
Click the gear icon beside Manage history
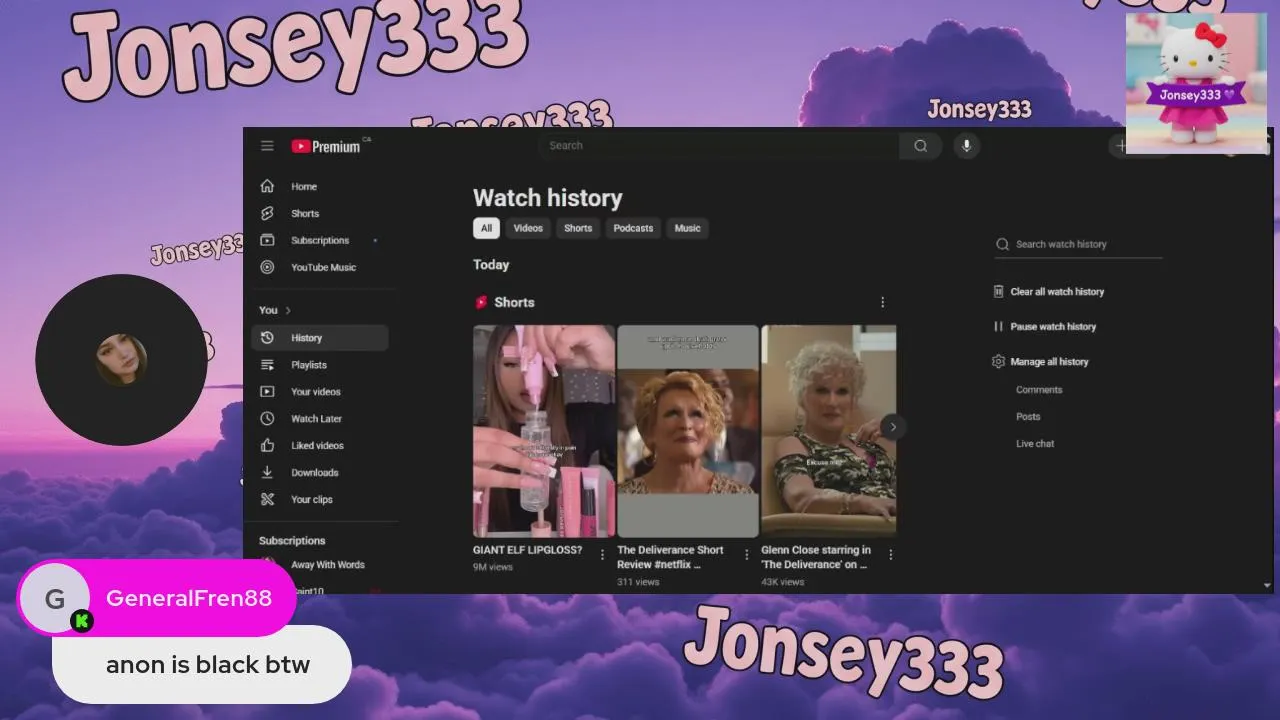[x=998, y=362]
